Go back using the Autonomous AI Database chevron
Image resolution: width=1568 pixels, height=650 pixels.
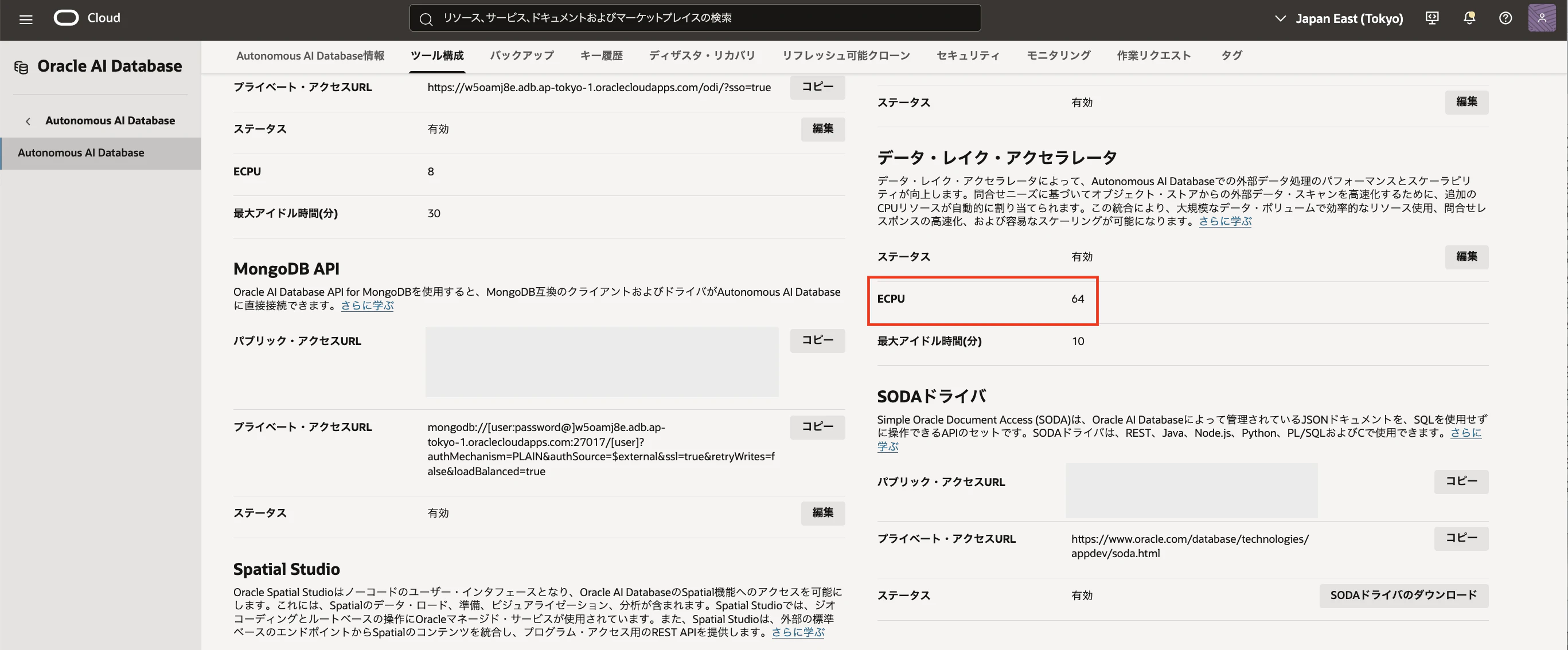coord(28,121)
